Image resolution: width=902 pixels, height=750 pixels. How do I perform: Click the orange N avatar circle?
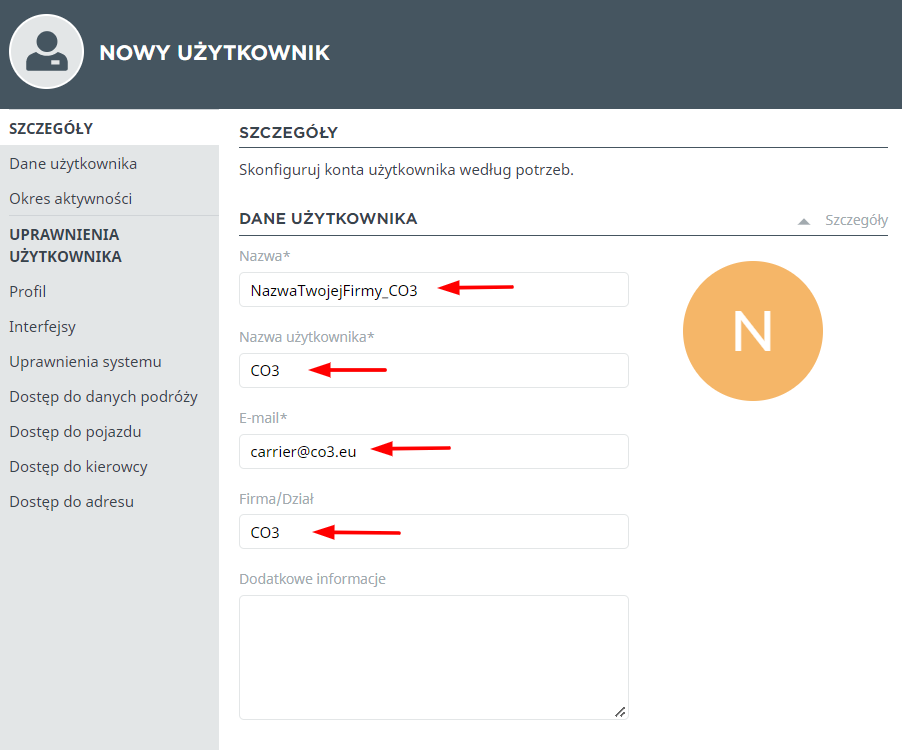pos(752,331)
